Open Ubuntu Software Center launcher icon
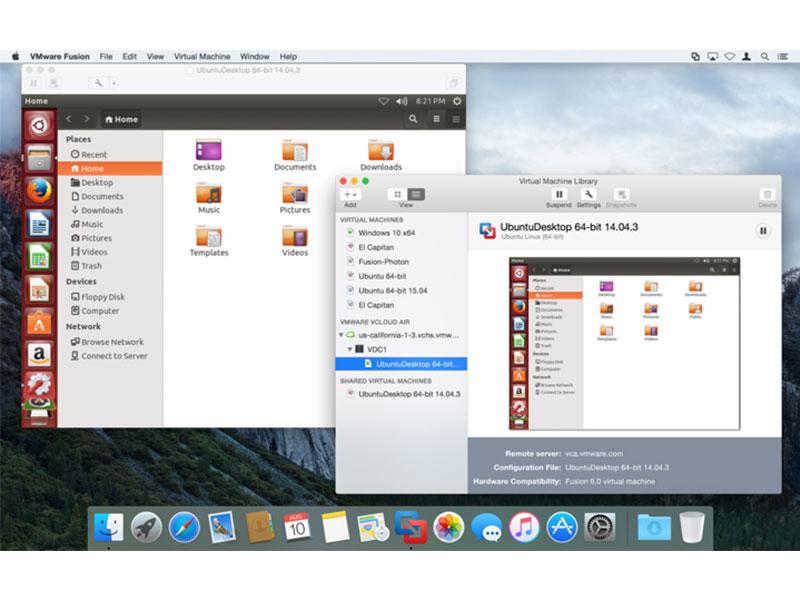The width and height of the screenshot is (800, 600). coord(39,322)
